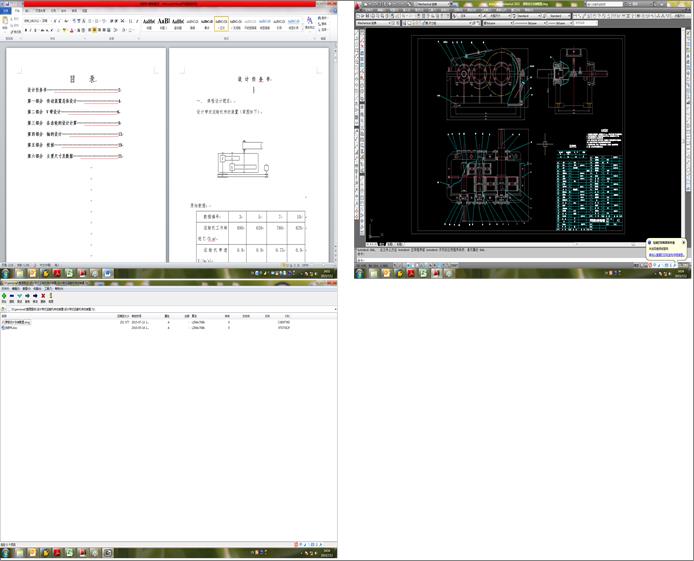
Task: Click the Add button in 7-Zip toolbar
Action: pyautogui.click(x=4, y=297)
